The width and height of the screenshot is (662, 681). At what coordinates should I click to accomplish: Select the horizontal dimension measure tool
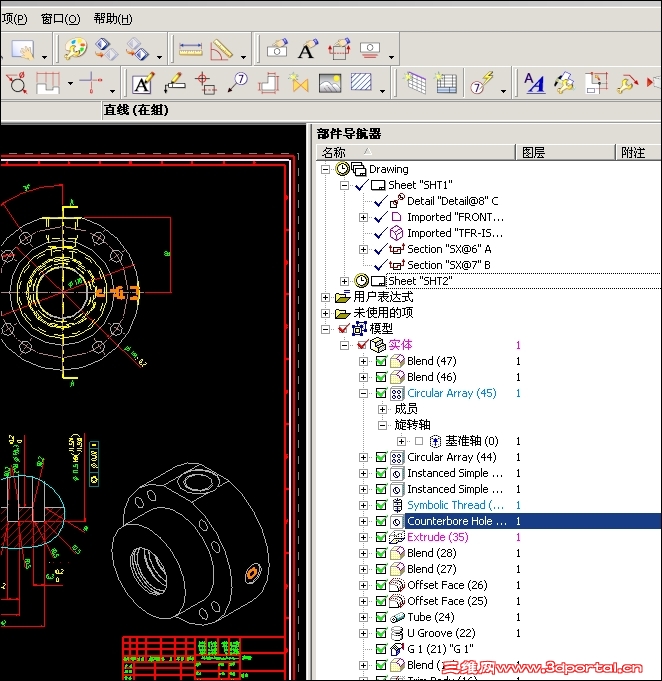190,49
